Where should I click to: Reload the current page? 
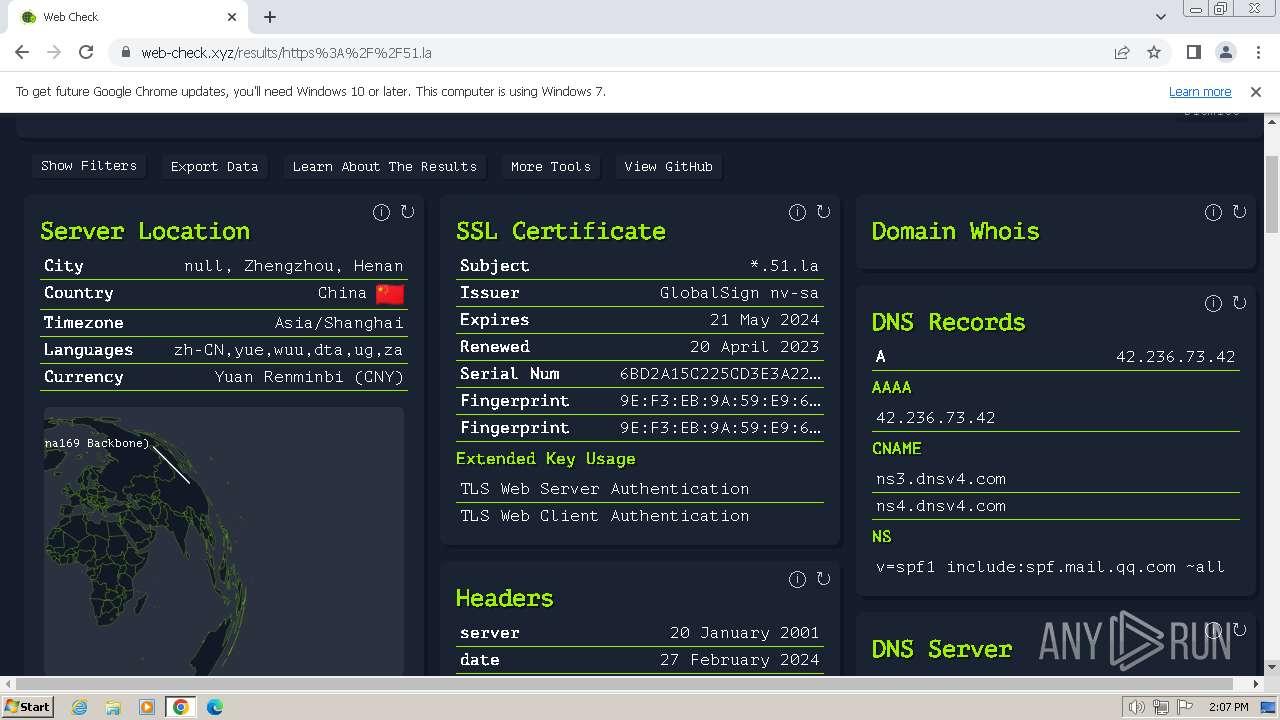pyautogui.click(x=86, y=52)
